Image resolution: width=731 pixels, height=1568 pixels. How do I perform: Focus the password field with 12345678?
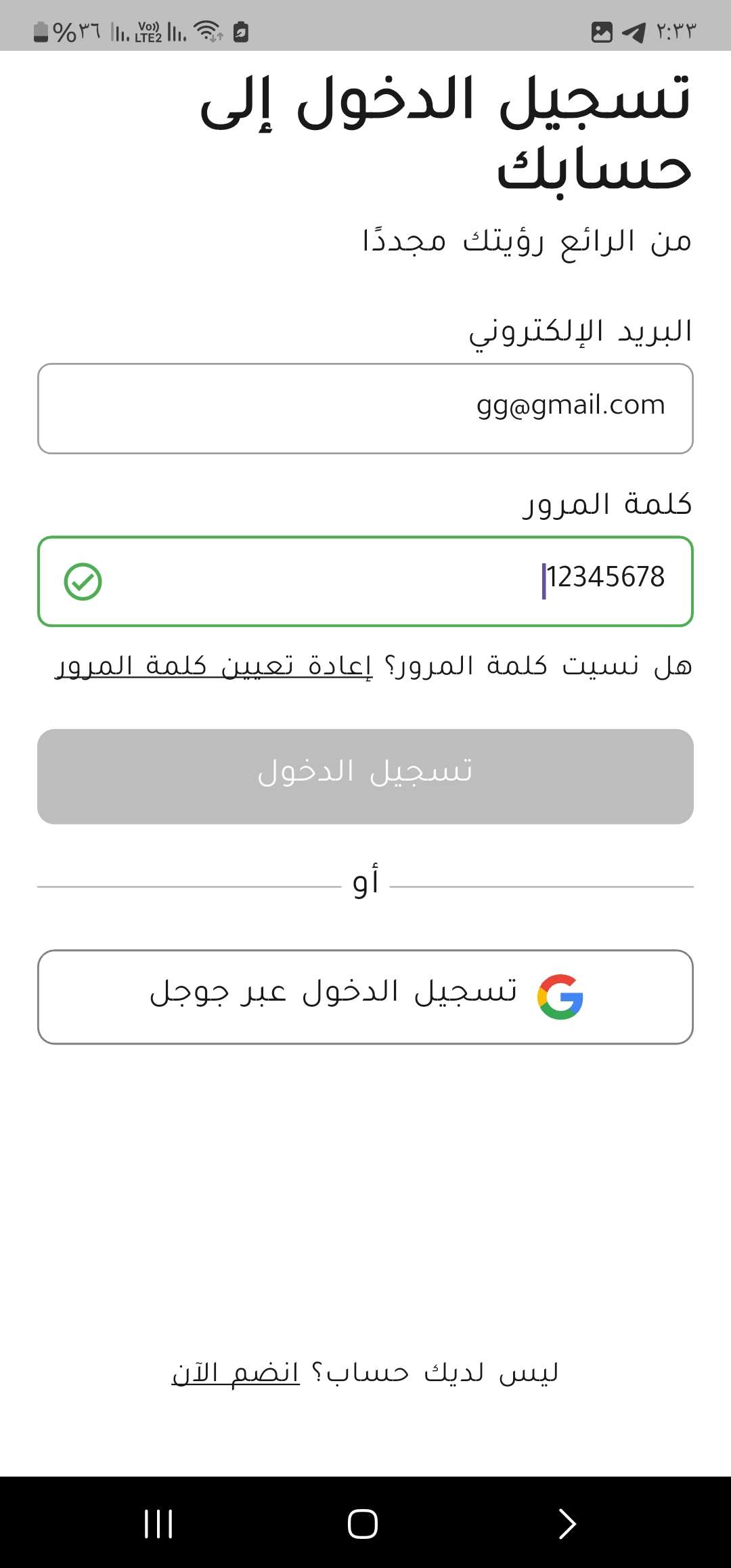point(365,582)
